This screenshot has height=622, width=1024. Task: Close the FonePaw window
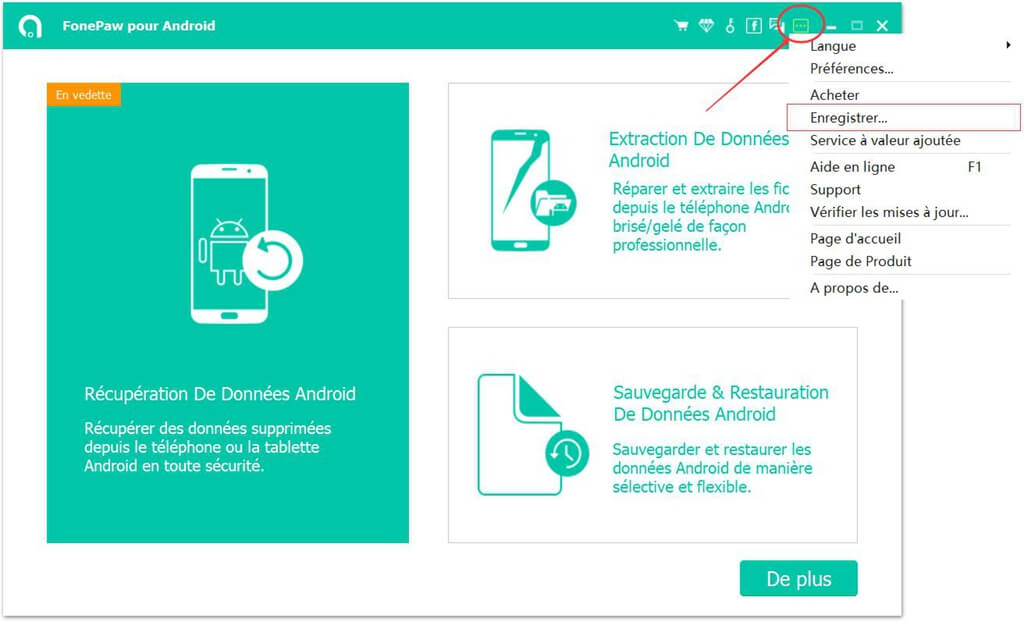point(882,25)
